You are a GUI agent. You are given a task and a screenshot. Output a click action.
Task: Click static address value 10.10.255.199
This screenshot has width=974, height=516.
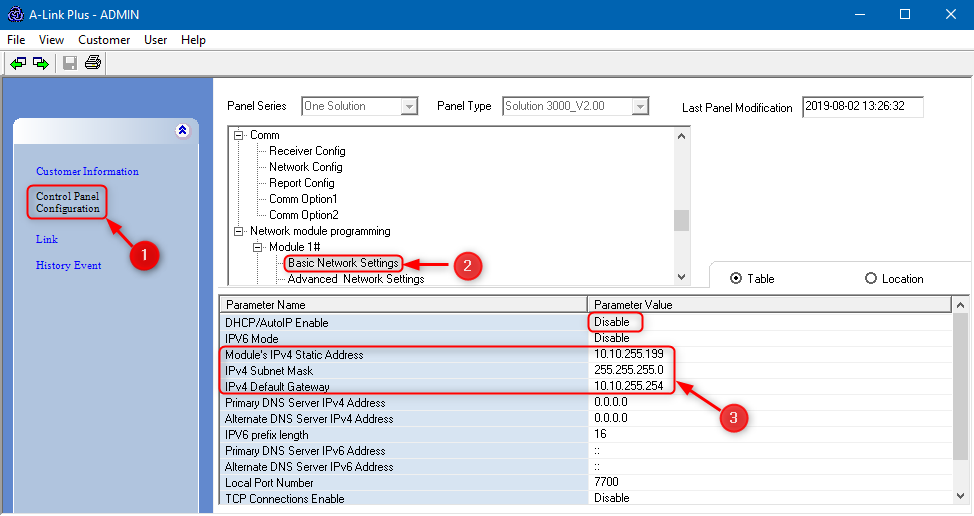click(x=629, y=354)
